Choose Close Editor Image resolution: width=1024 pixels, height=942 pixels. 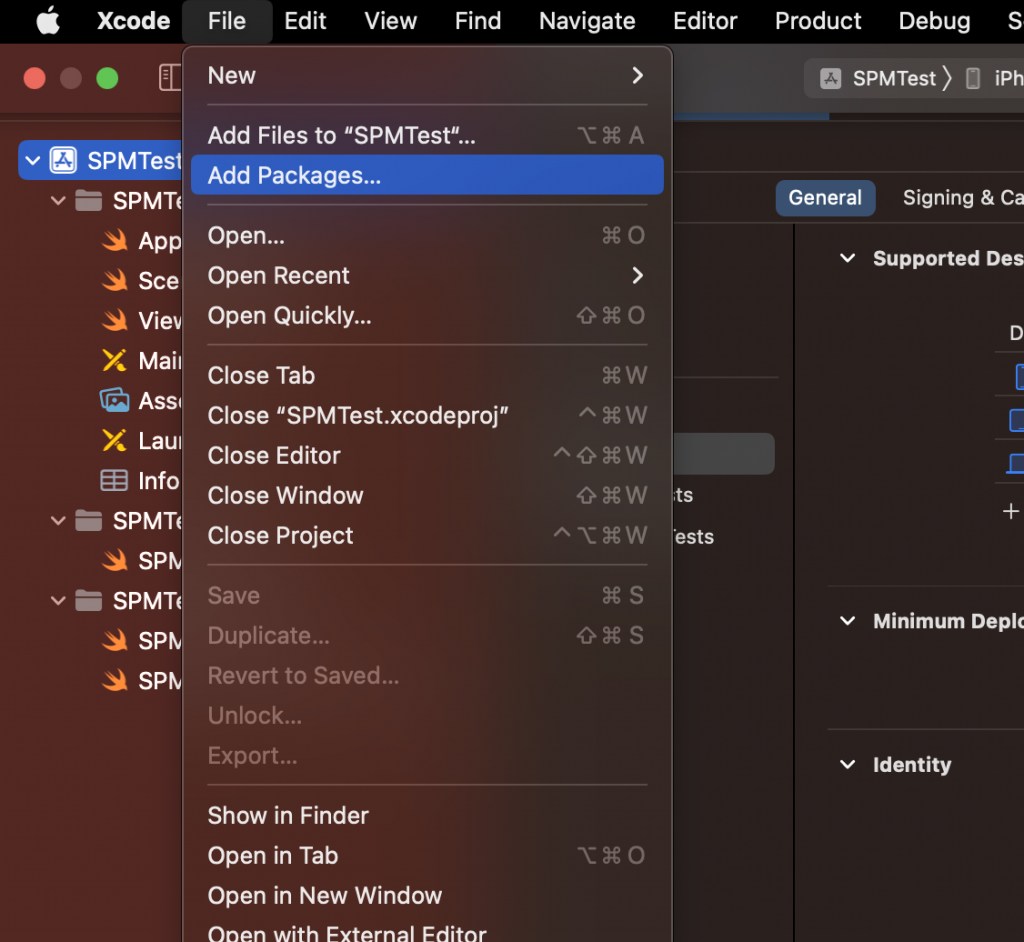(x=427, y=455)
